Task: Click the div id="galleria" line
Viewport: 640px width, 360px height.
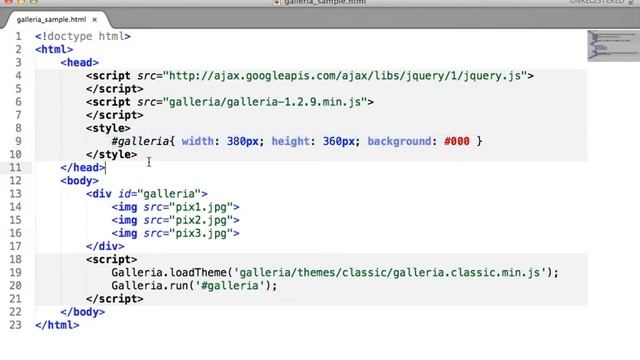Action: [x=147, y=193]
